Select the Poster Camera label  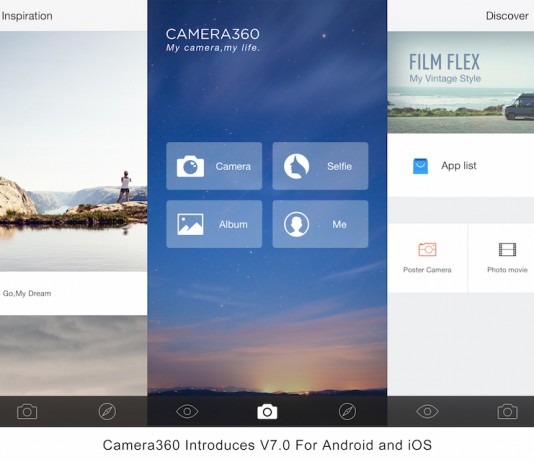(x=427, y=270)
